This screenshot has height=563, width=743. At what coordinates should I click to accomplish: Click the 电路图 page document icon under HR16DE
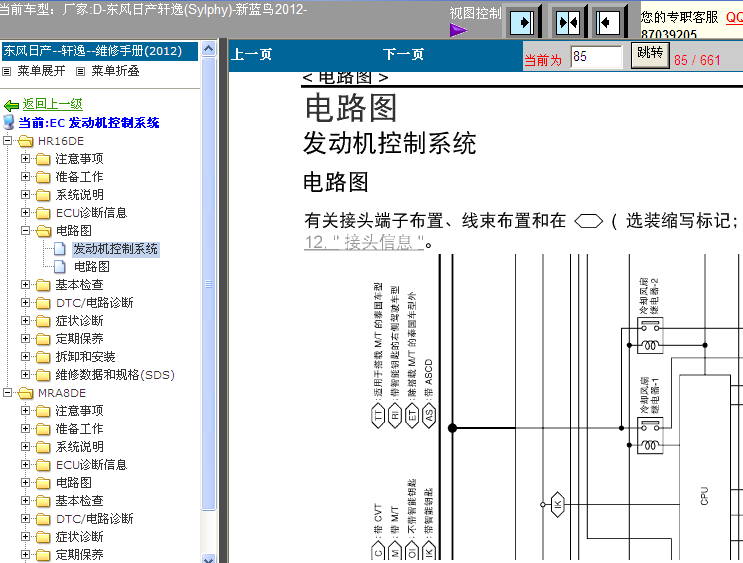point(60,267)
